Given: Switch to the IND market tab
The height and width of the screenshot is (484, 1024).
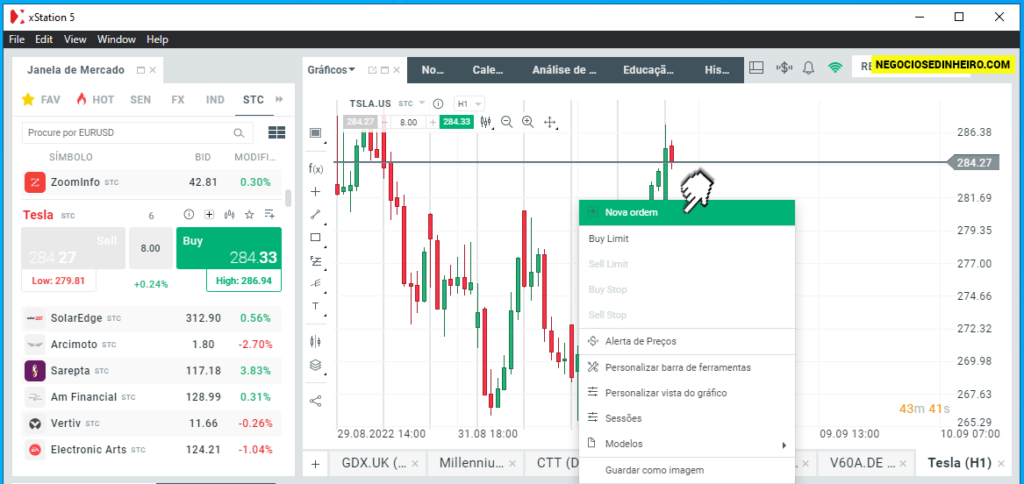Looking at the screenshot, I should point(215,99).
